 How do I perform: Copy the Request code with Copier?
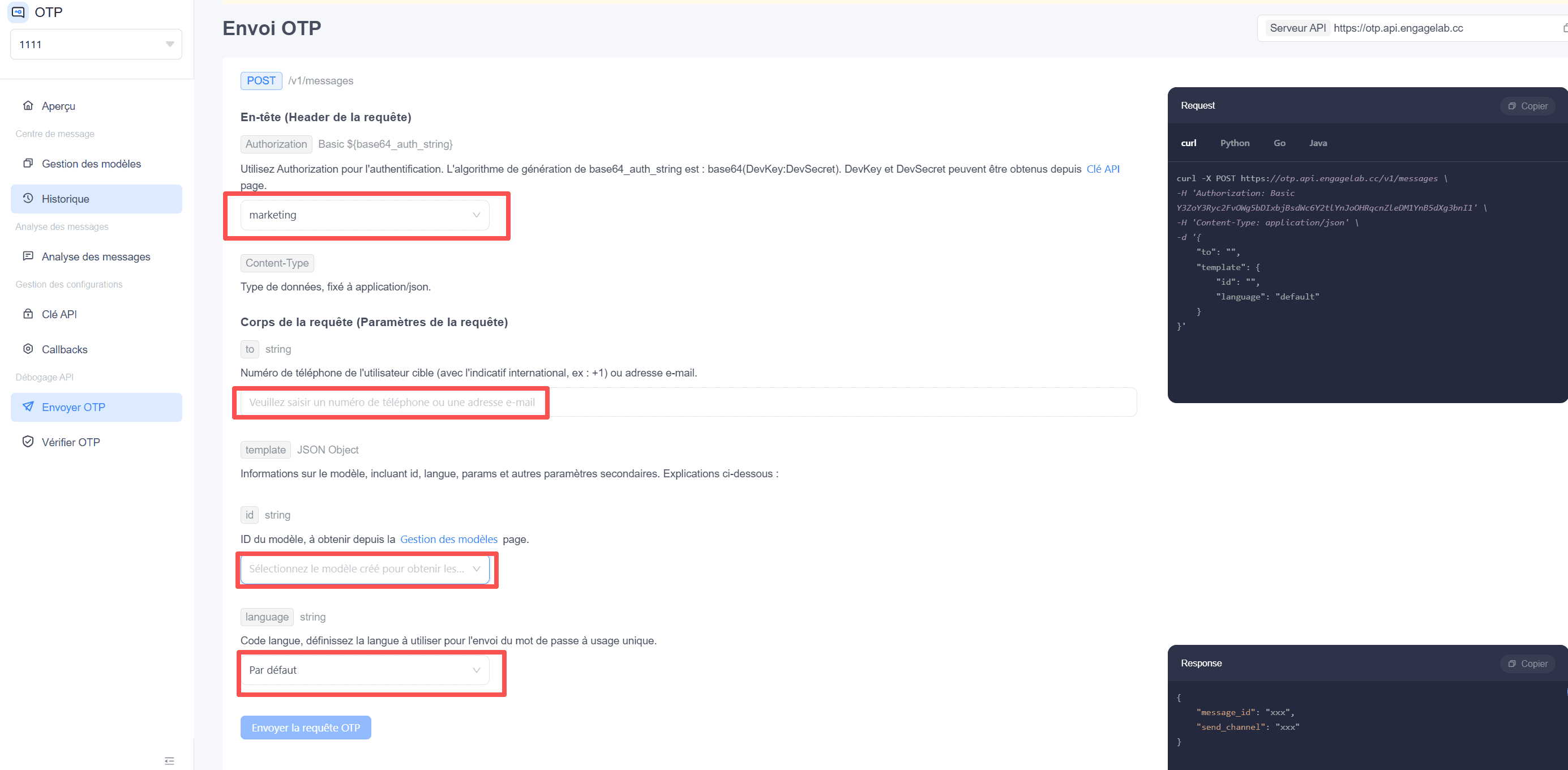click(1528, 106)
